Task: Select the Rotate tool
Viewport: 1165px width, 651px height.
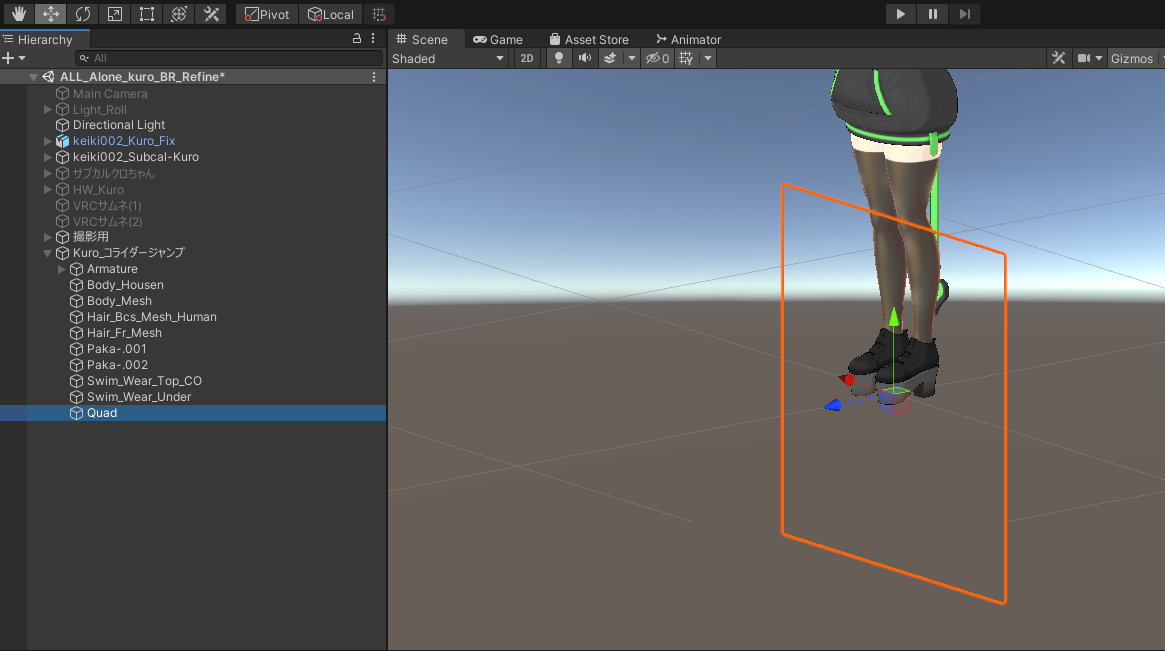Action: (82, 14)
